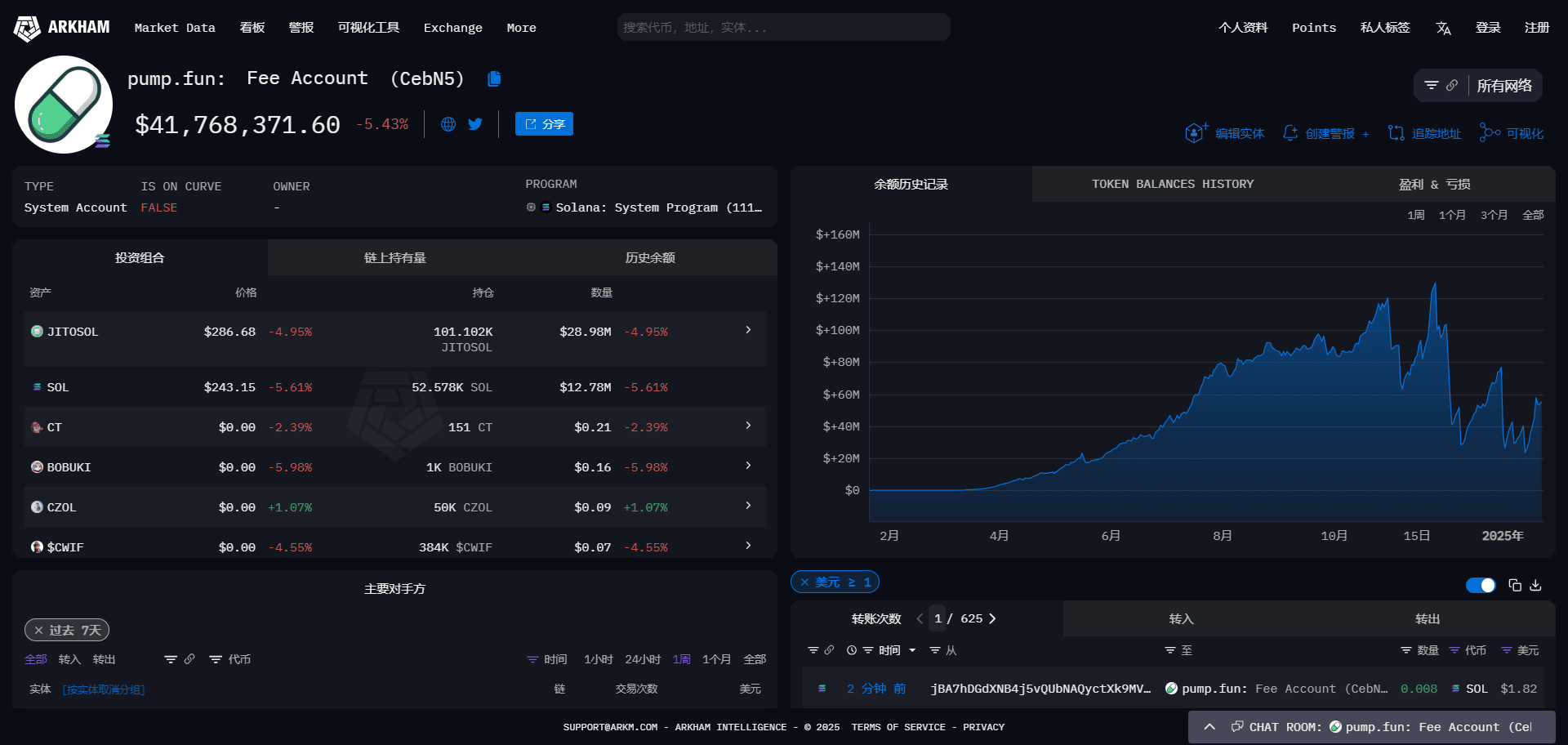The width and height of the screenshot is (1568, 745).
Task: Click the BOBUKI token icon
Action: point(37,467)
